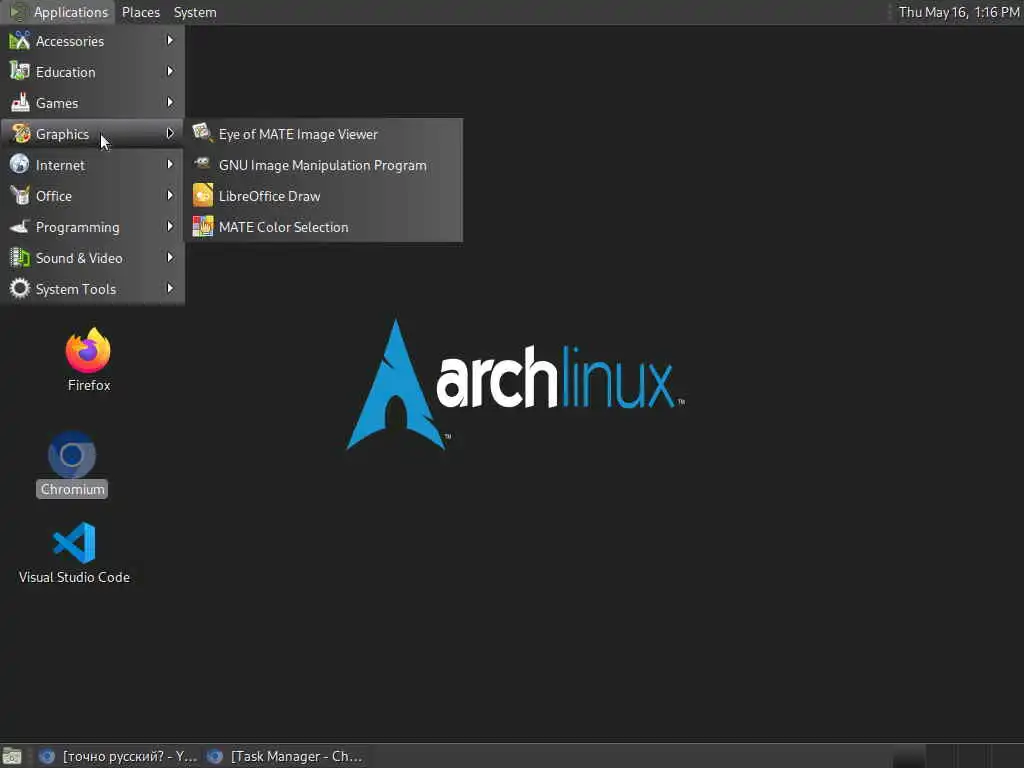Launch Eye of MATE Image Viewer
Viewport: 1024px width, 768px height.
324,134
